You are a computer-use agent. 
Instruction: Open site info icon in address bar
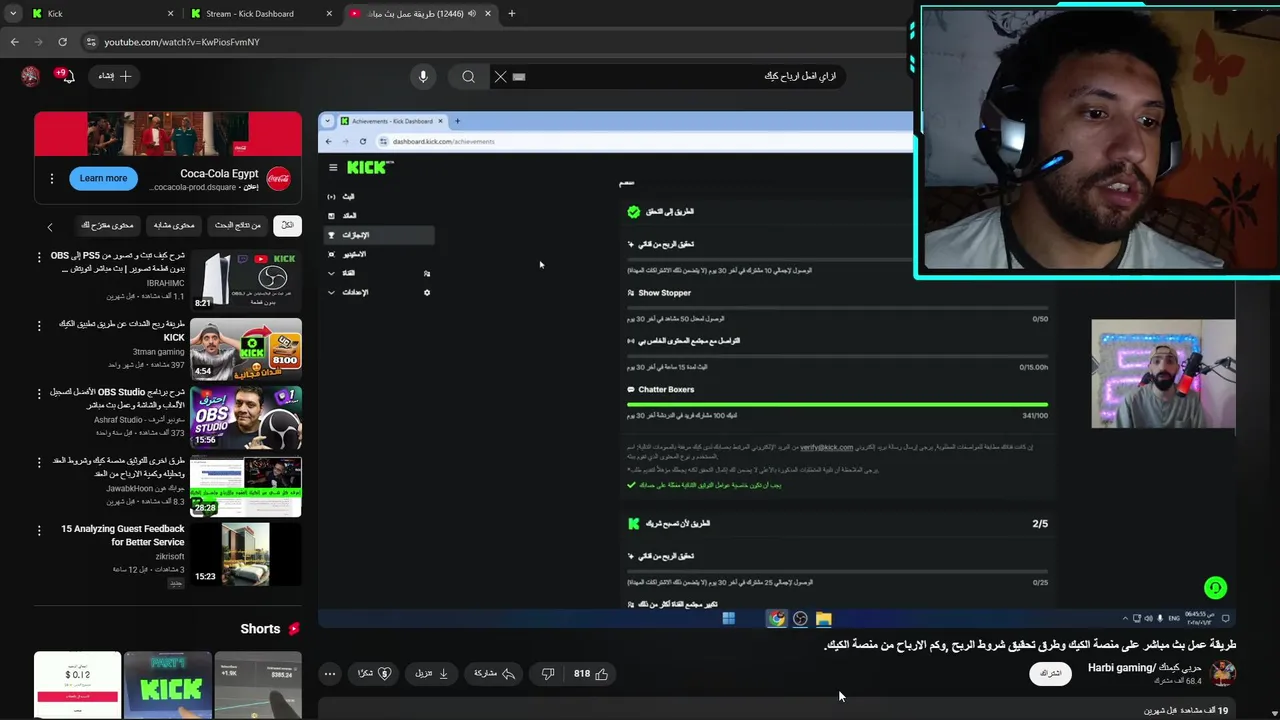(91, 42)
